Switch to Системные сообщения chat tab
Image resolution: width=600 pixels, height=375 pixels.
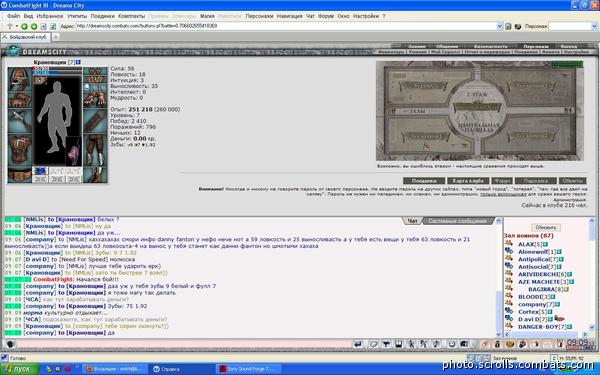tap(457, 221)
